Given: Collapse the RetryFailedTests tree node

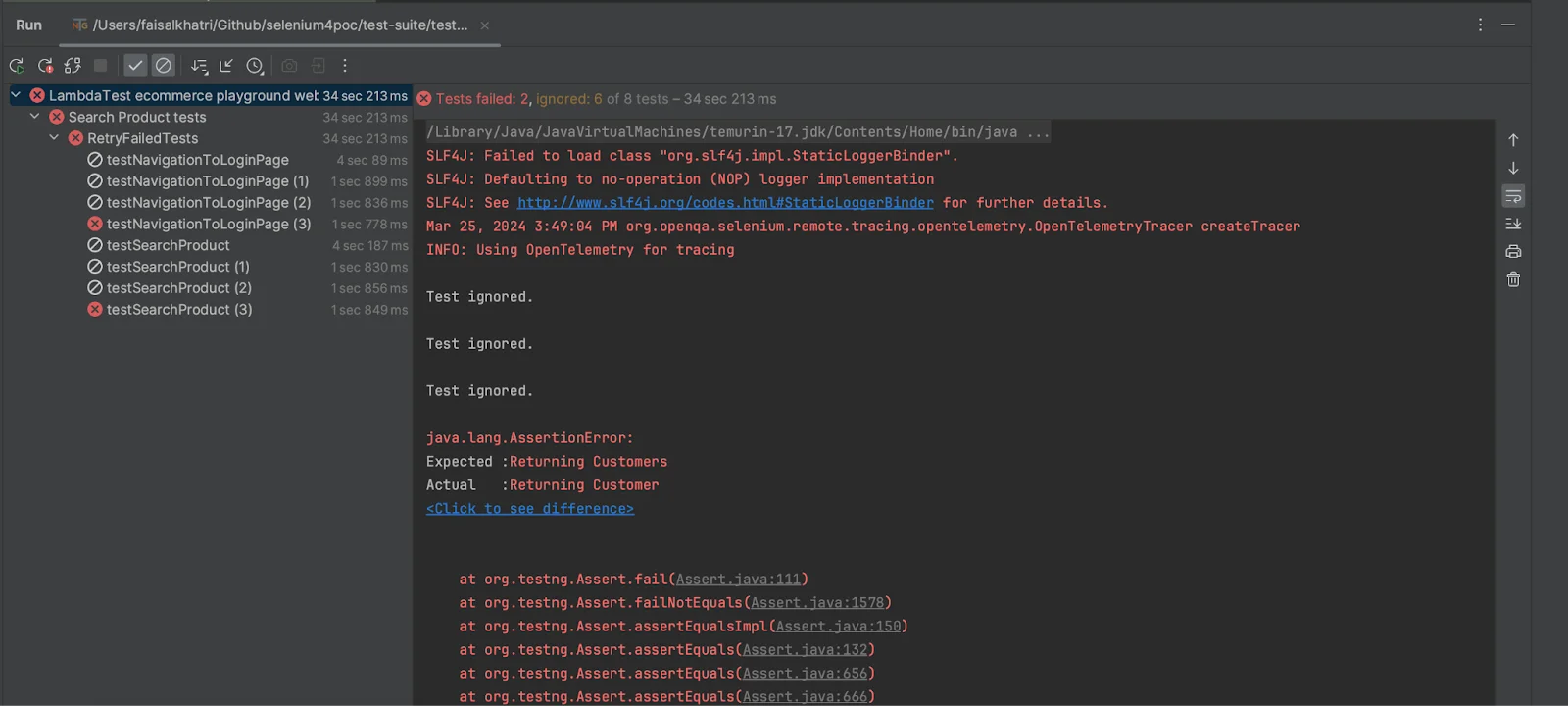Looking at the screenshot, I should tap(54, 138).
